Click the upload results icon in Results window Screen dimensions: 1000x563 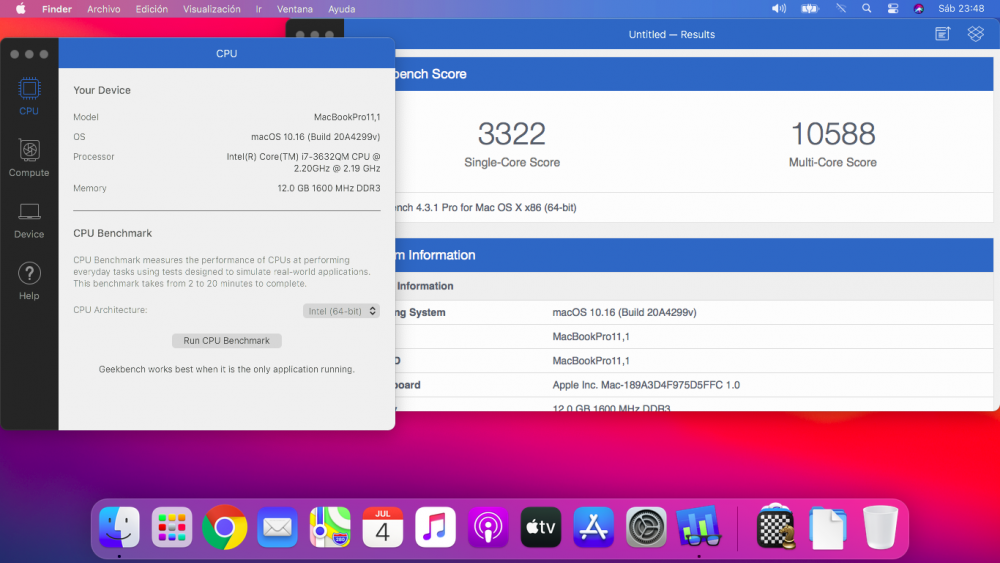click(x=943, y=34)
